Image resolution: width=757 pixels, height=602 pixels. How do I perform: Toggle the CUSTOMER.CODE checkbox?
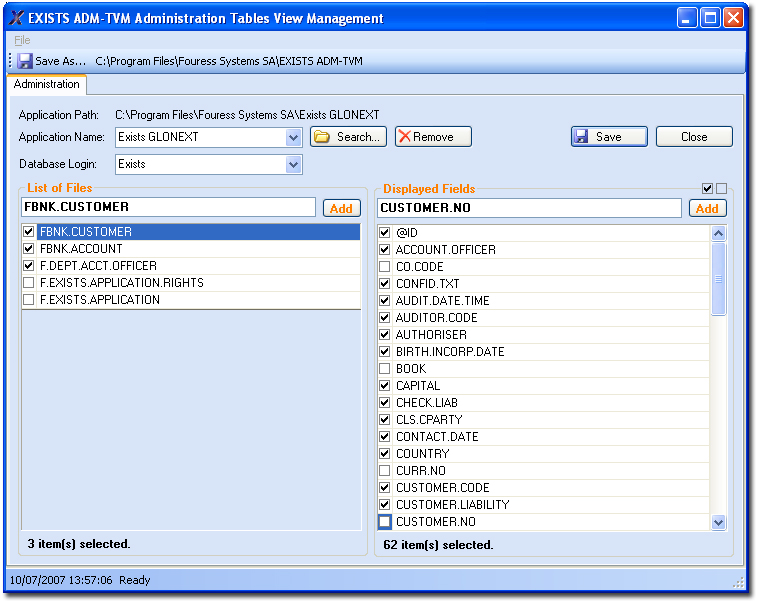pos(385,488)
